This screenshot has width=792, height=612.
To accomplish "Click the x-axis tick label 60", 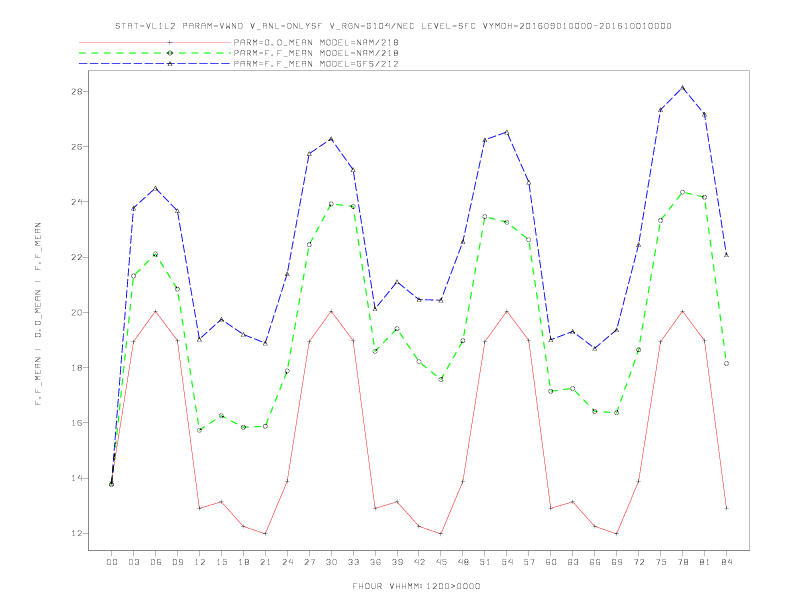I will pos(551,562).
